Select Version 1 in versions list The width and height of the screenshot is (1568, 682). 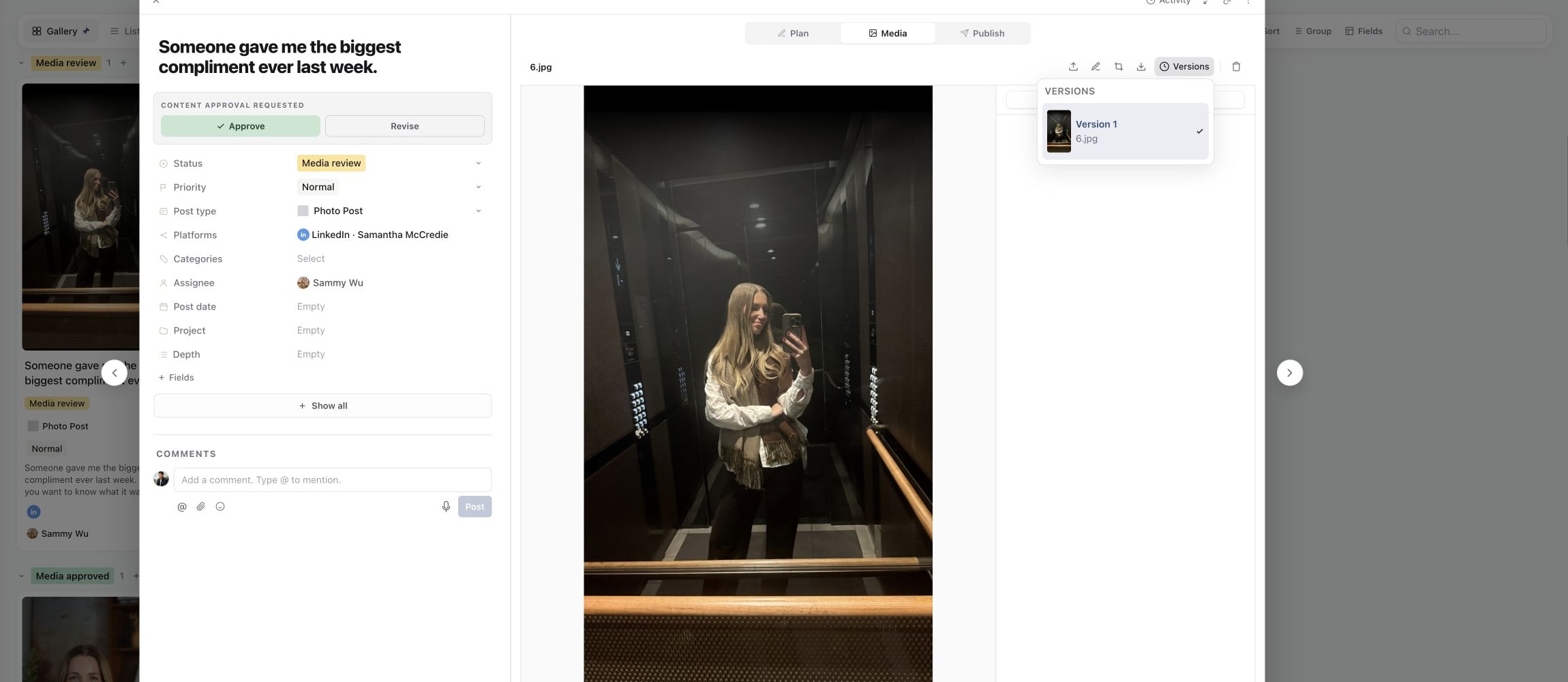[1125, 131]
